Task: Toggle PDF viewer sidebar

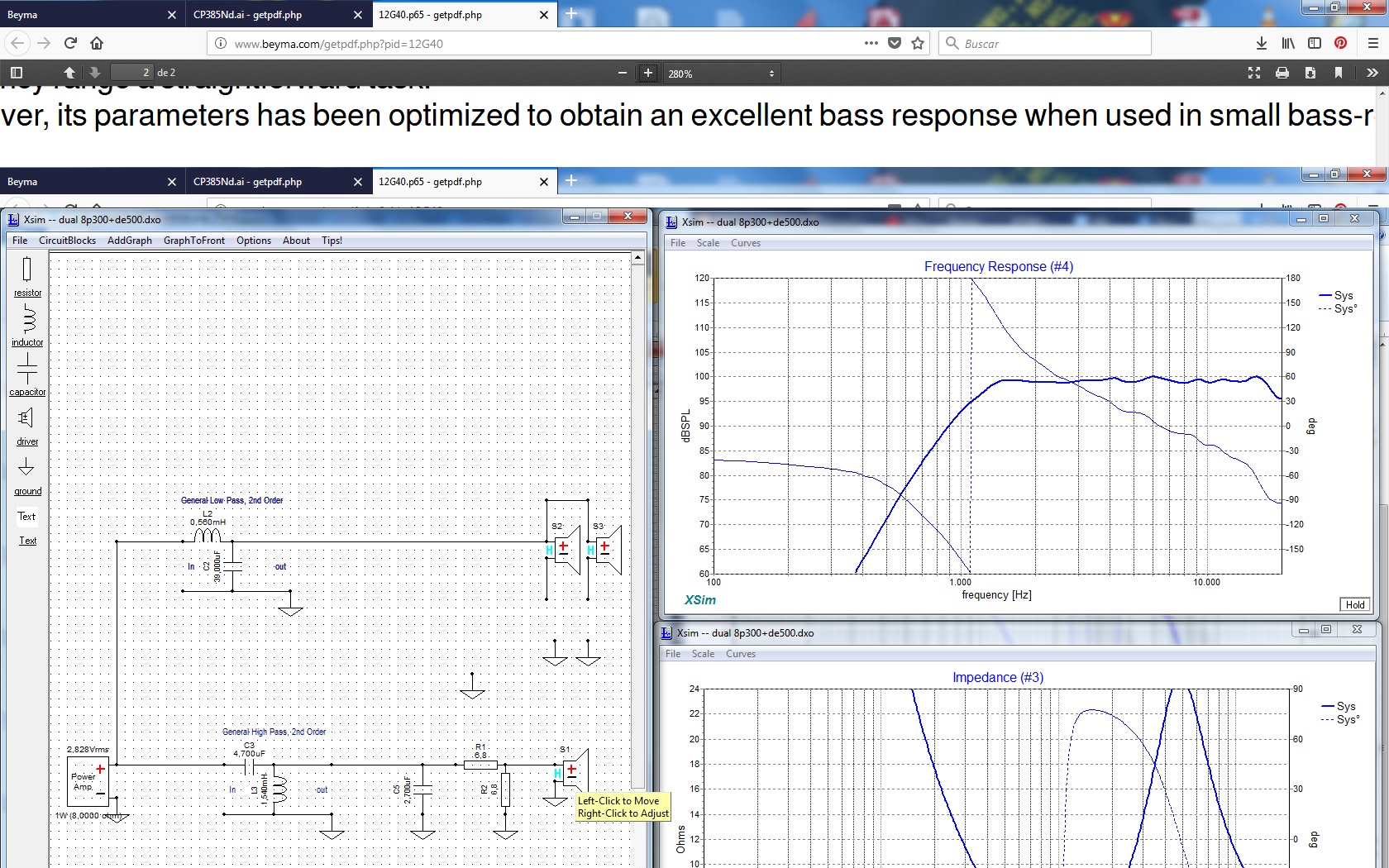Action: [x=17, y=73]
